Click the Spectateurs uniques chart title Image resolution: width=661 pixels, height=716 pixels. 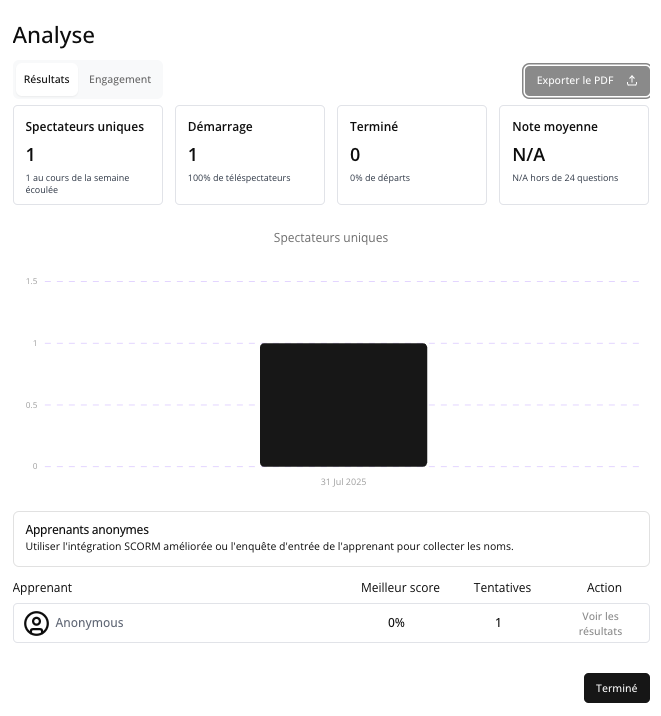[331, 238]
